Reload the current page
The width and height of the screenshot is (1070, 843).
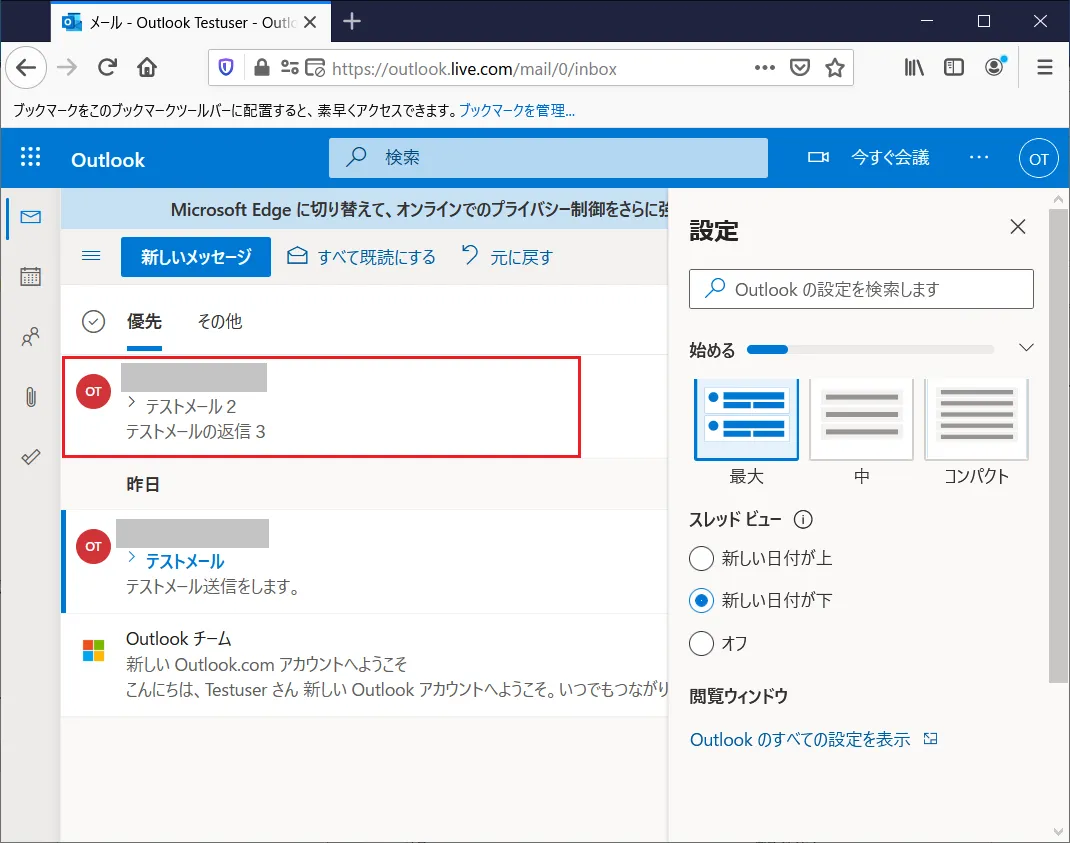pyautogui.click(x=107, y=67)
